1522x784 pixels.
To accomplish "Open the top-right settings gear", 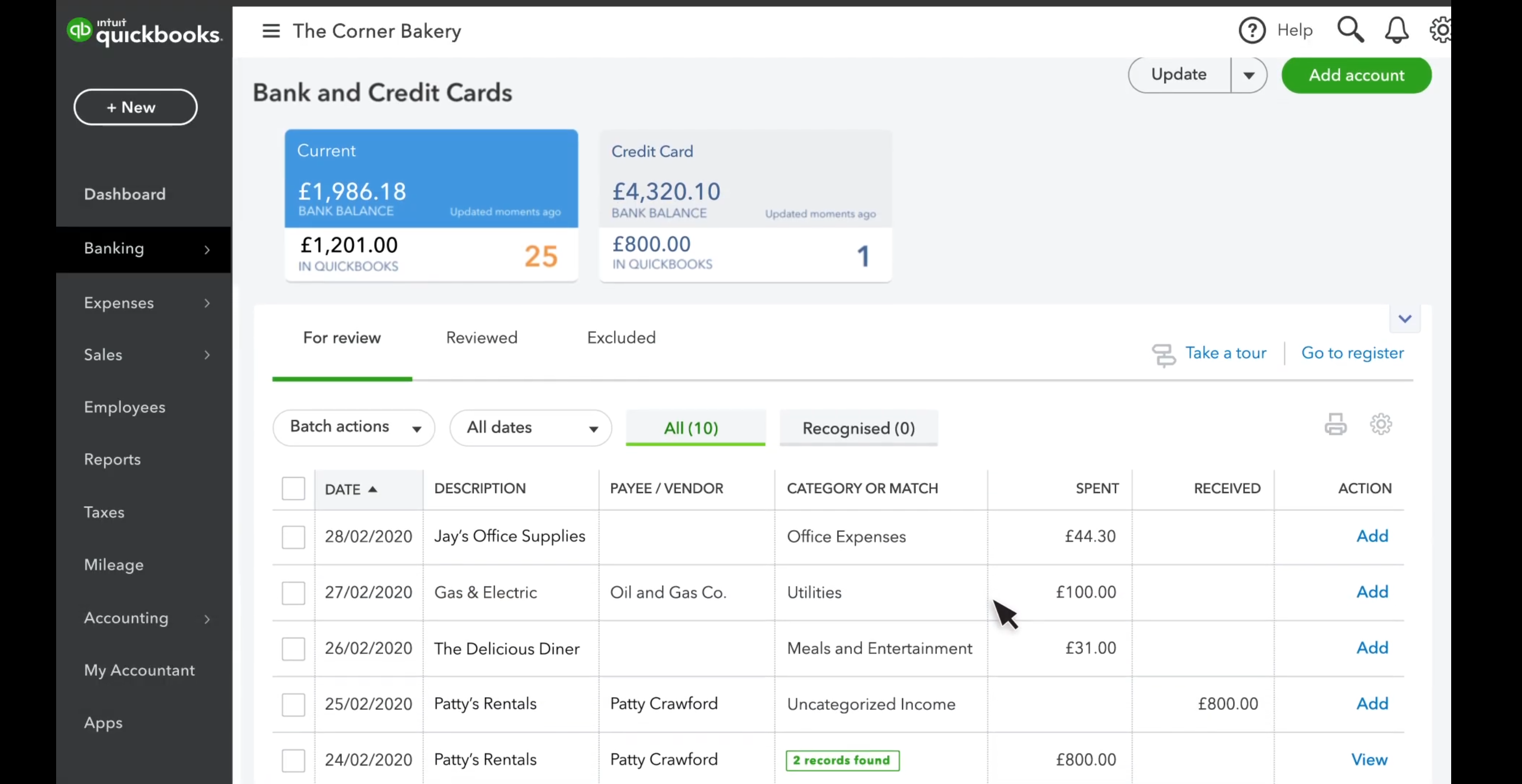I will (x=1440, y=30).
